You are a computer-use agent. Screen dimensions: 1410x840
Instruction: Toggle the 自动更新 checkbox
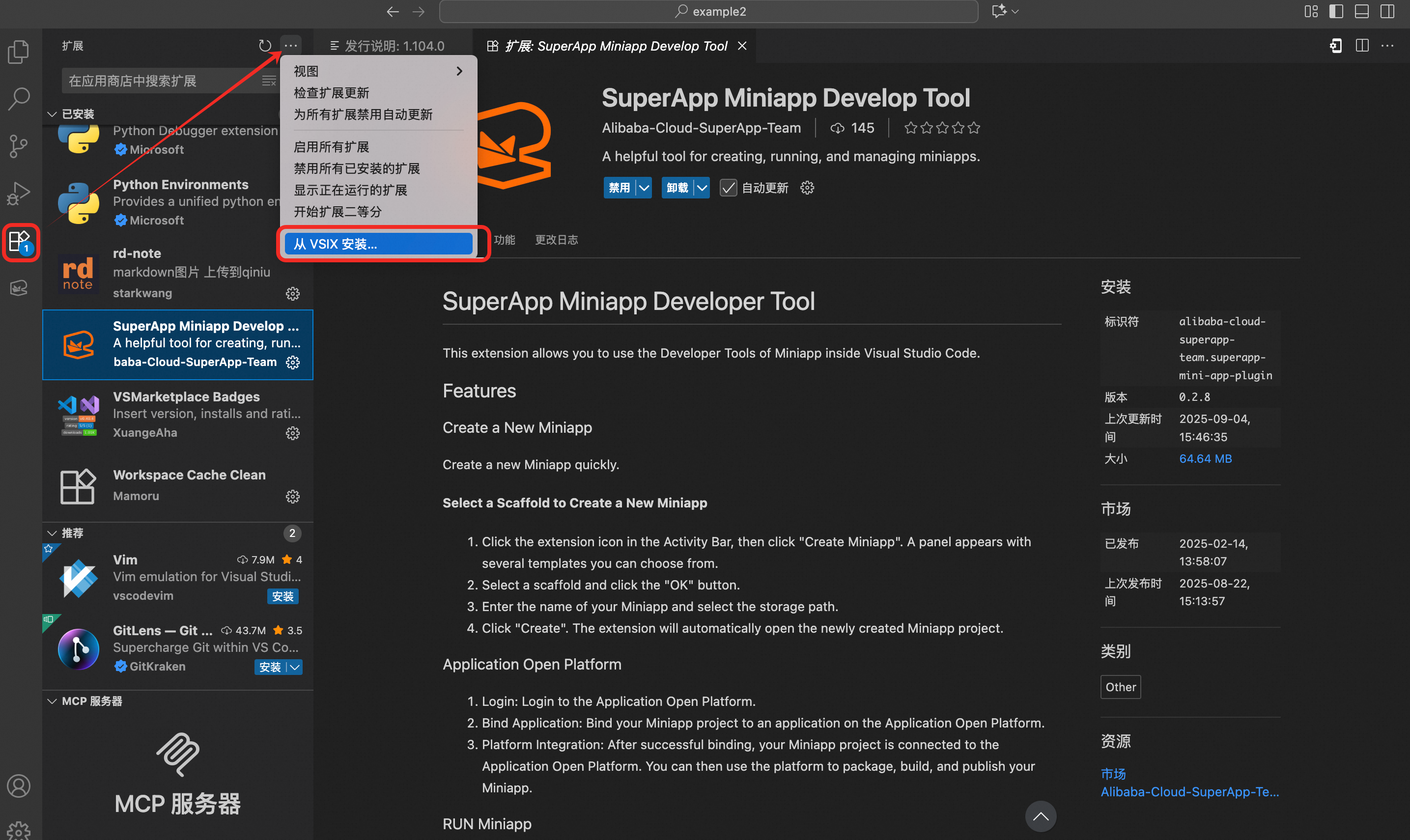point(729,188)
